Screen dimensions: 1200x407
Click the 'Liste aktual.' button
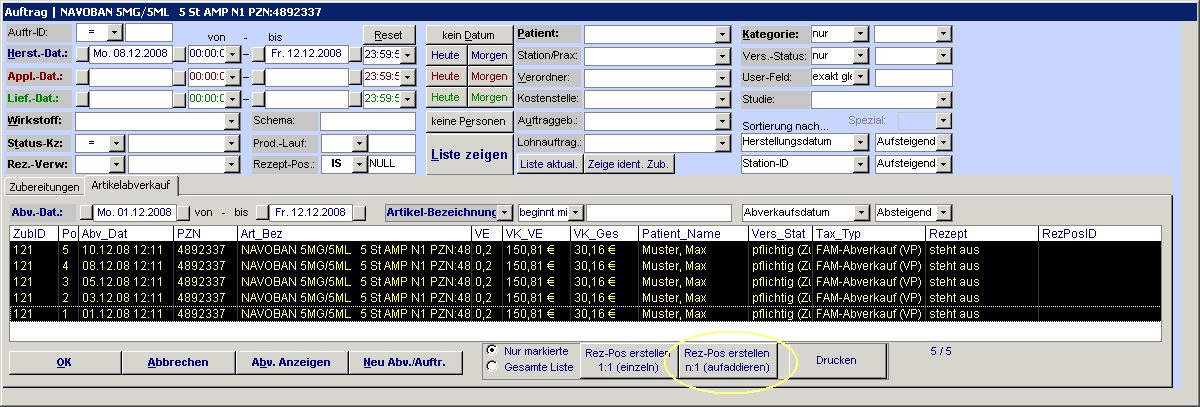pyautogui.click(x=550, y=164)
